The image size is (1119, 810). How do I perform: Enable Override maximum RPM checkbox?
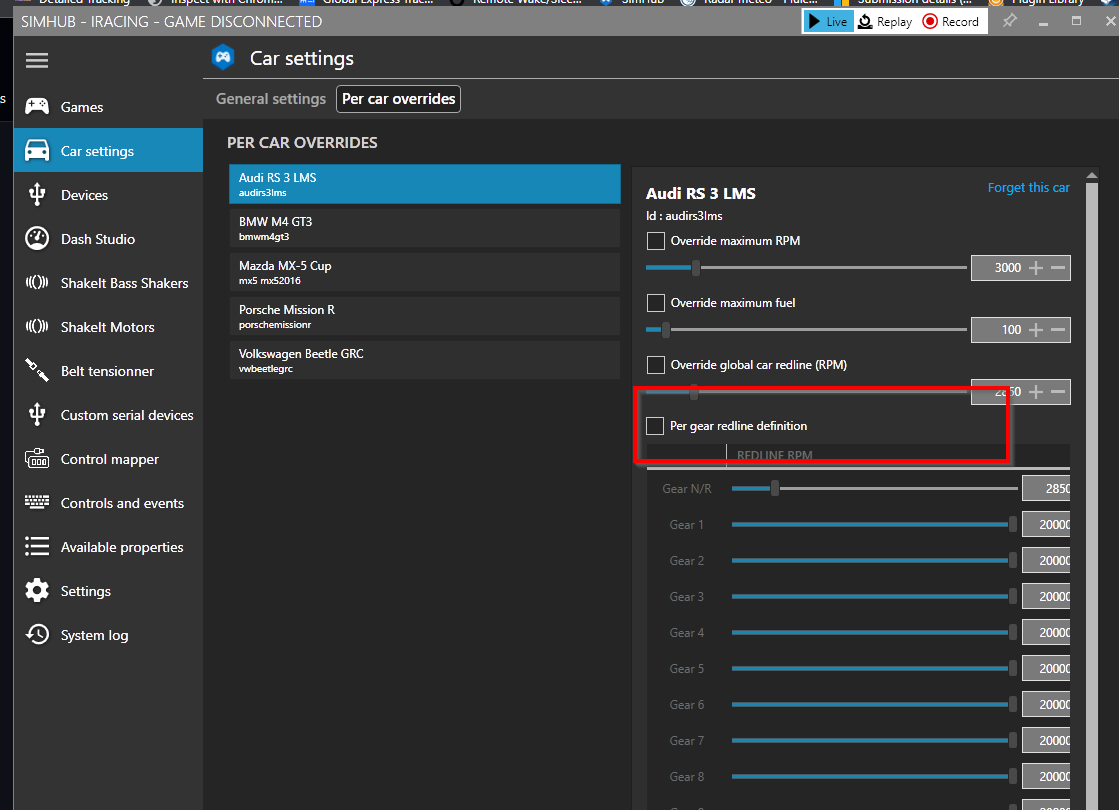[656, 241]
